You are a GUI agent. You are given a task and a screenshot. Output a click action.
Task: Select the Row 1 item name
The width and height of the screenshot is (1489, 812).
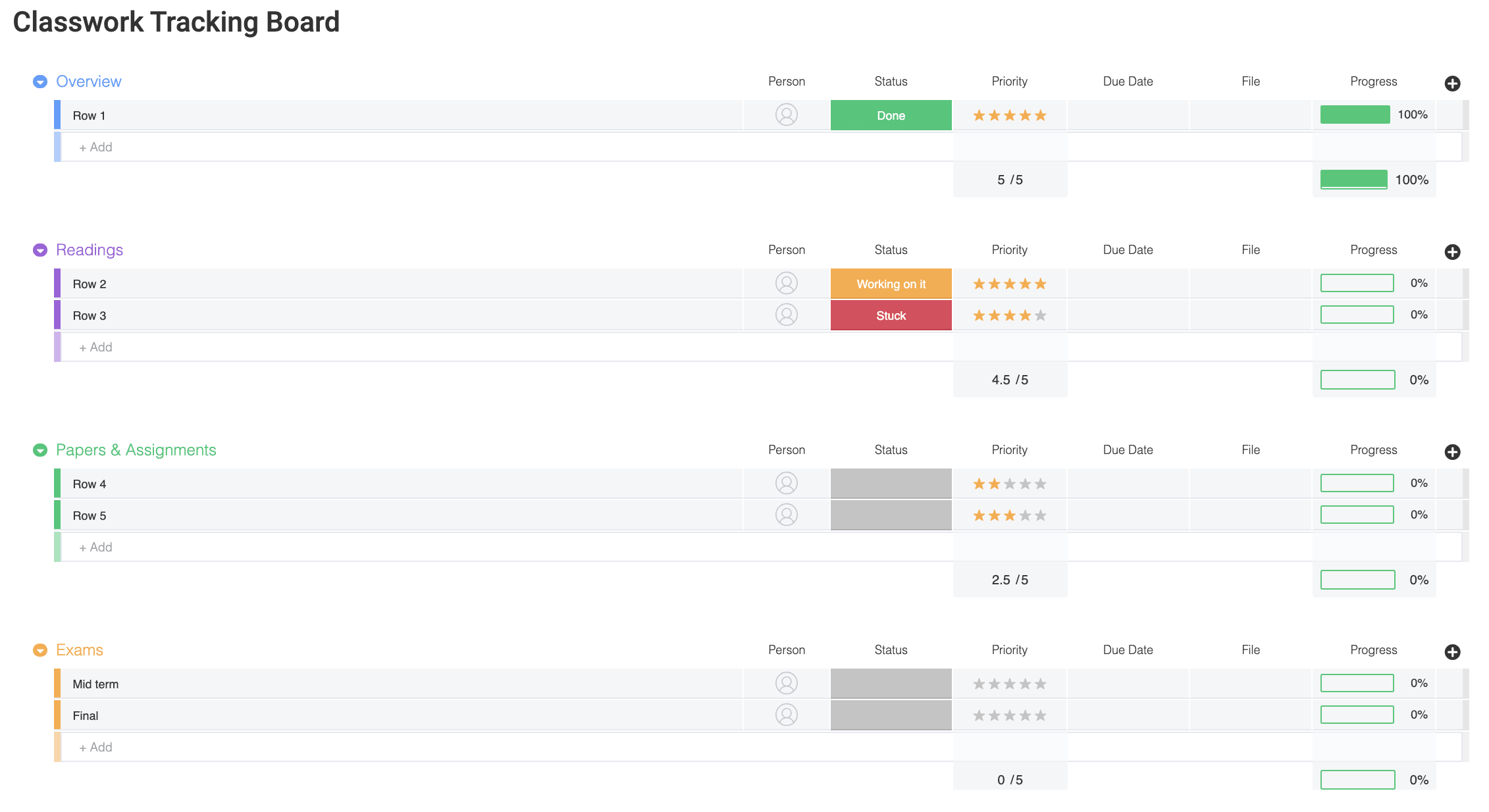[89, 116]
